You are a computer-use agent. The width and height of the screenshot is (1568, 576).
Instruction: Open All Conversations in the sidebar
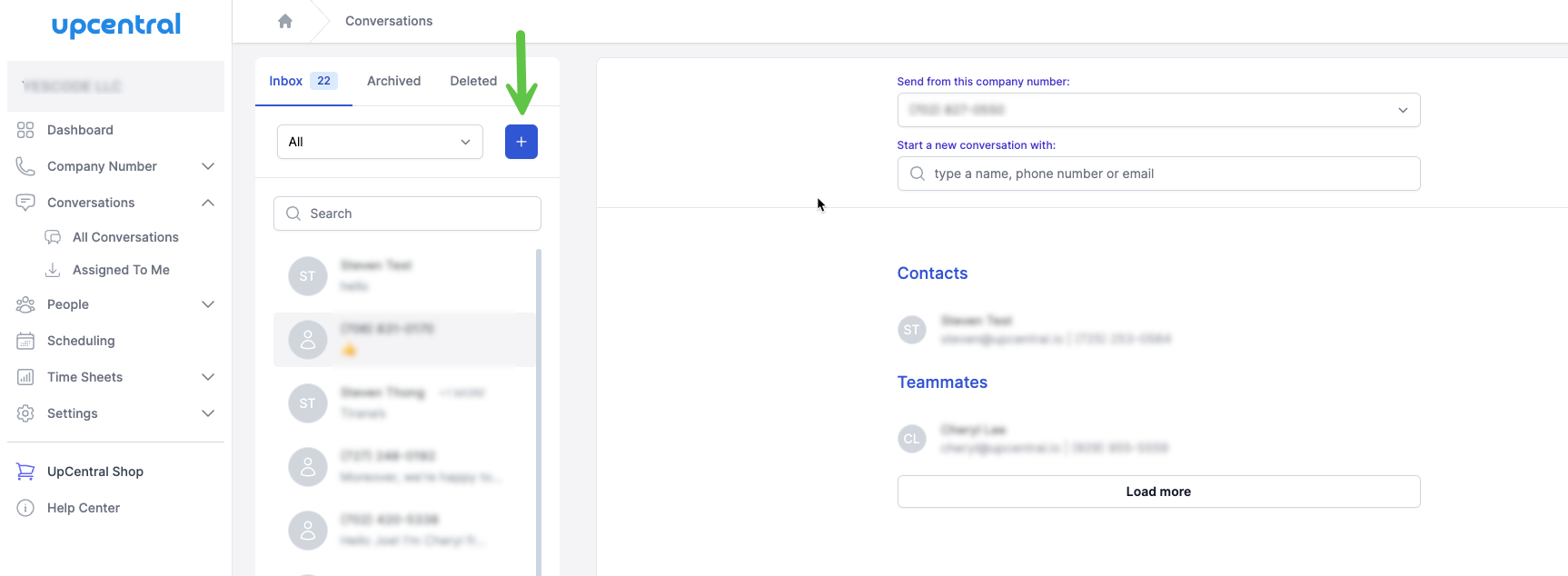click(125, 237)
